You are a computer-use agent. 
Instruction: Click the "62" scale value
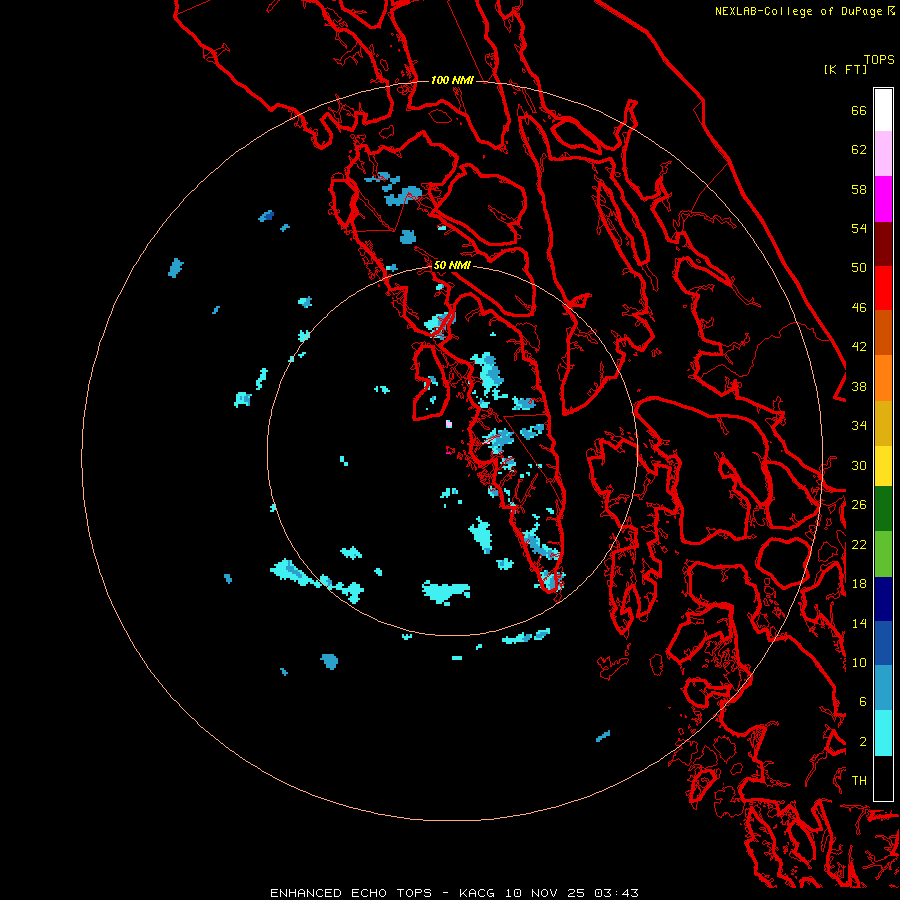click(859, 150)
